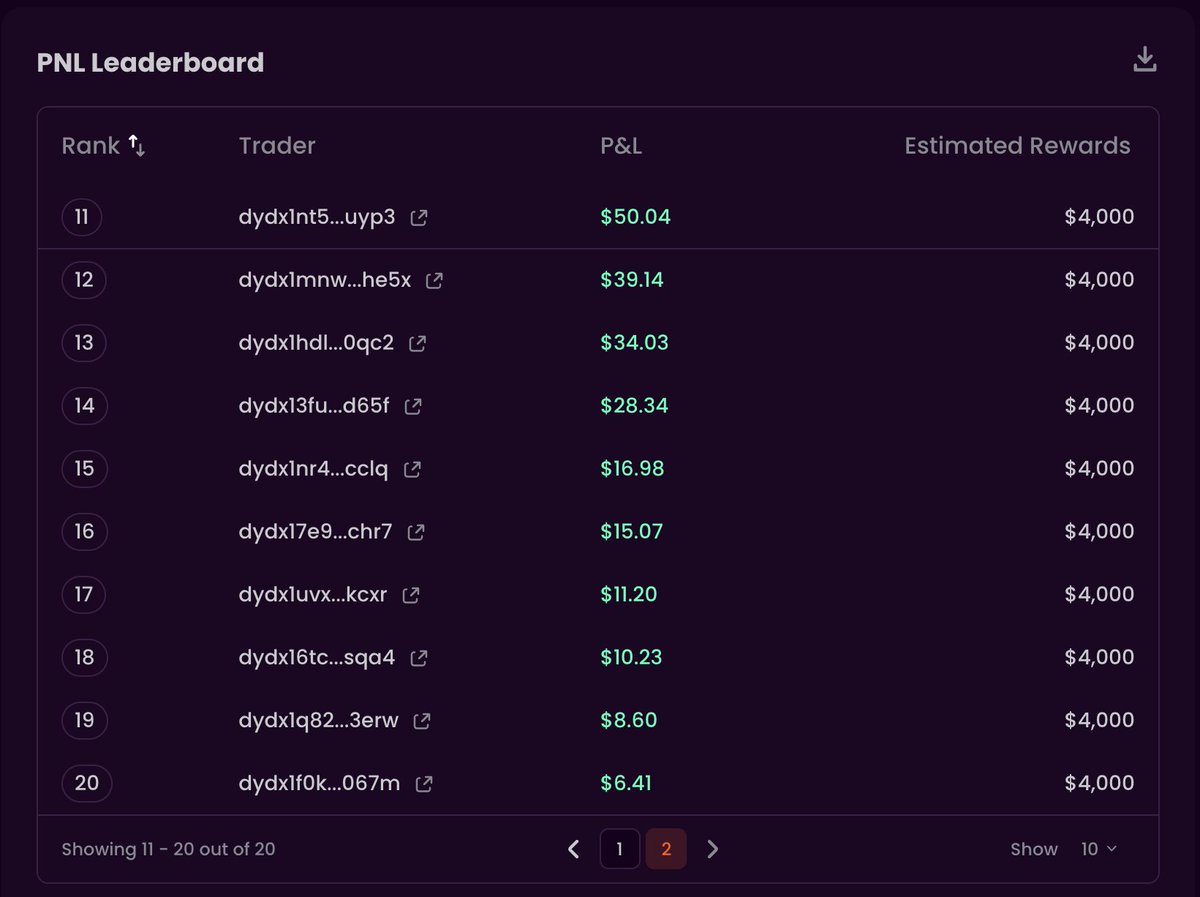Click the $6.41 P&L value

pos(626,784)
